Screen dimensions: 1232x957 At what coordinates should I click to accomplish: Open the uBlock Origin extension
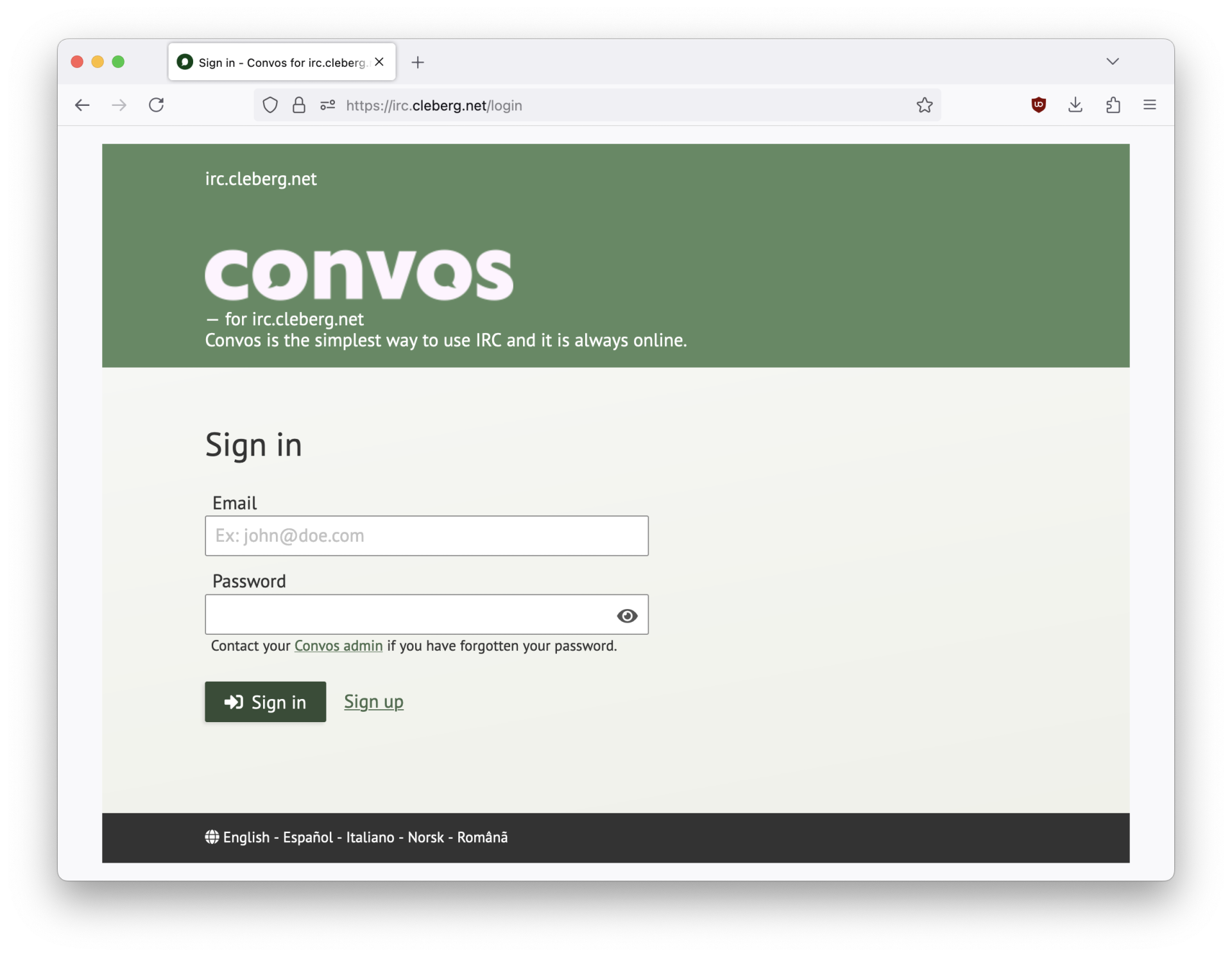1038,105
